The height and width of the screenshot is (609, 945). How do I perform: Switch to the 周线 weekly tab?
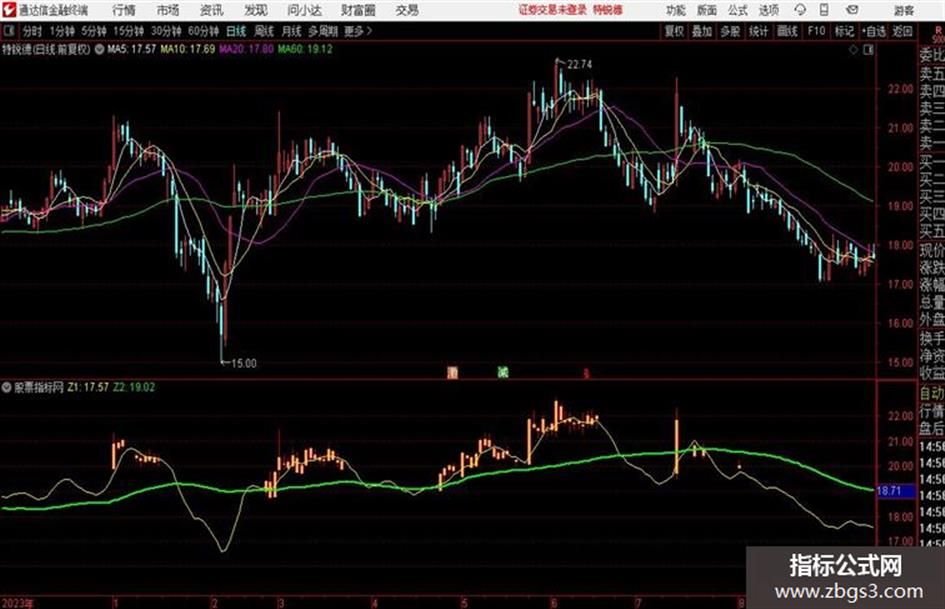[x=264, y=31]
